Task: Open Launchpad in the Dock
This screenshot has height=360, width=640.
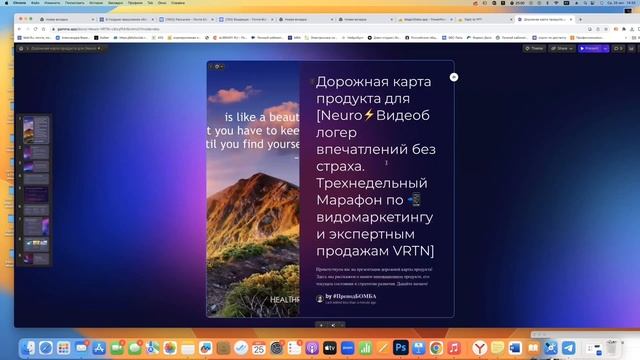Action: pos(63,348)
